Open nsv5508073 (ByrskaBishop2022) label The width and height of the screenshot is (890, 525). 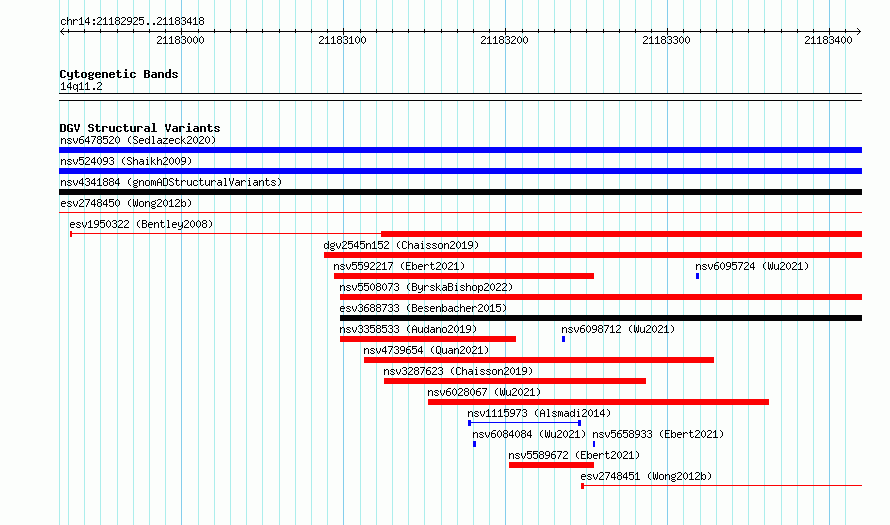426,287
